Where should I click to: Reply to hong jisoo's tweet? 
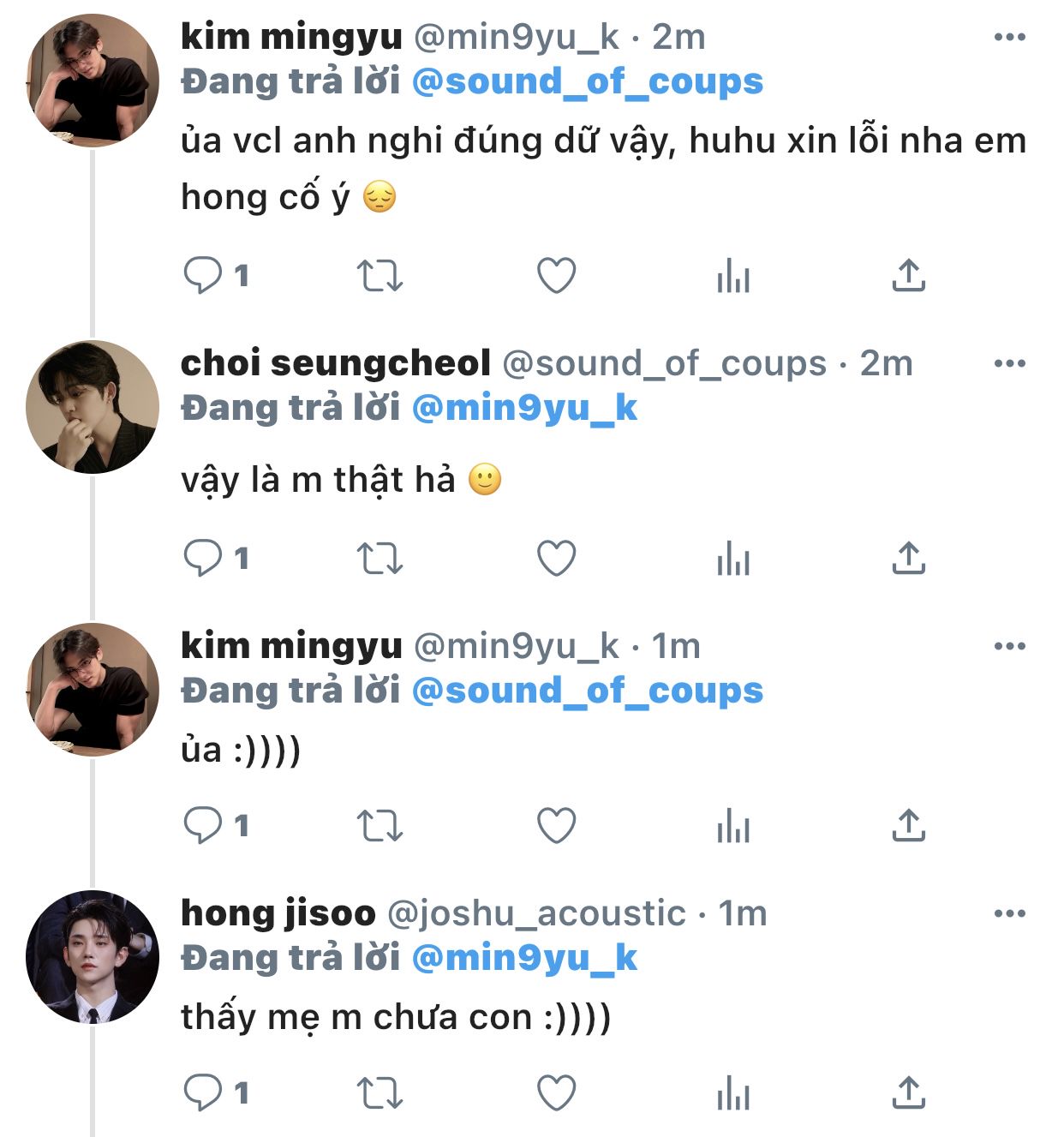[x=203, y=1092]
